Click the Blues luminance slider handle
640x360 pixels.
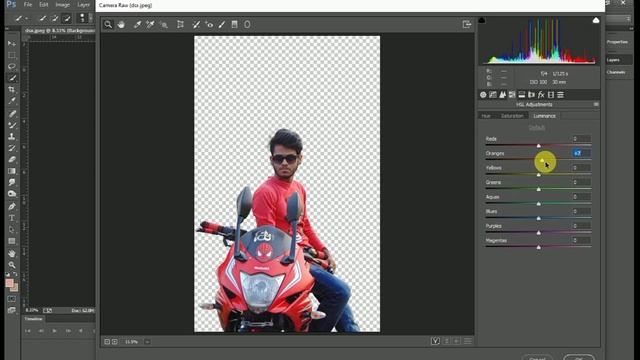click(x=539, y=218)
